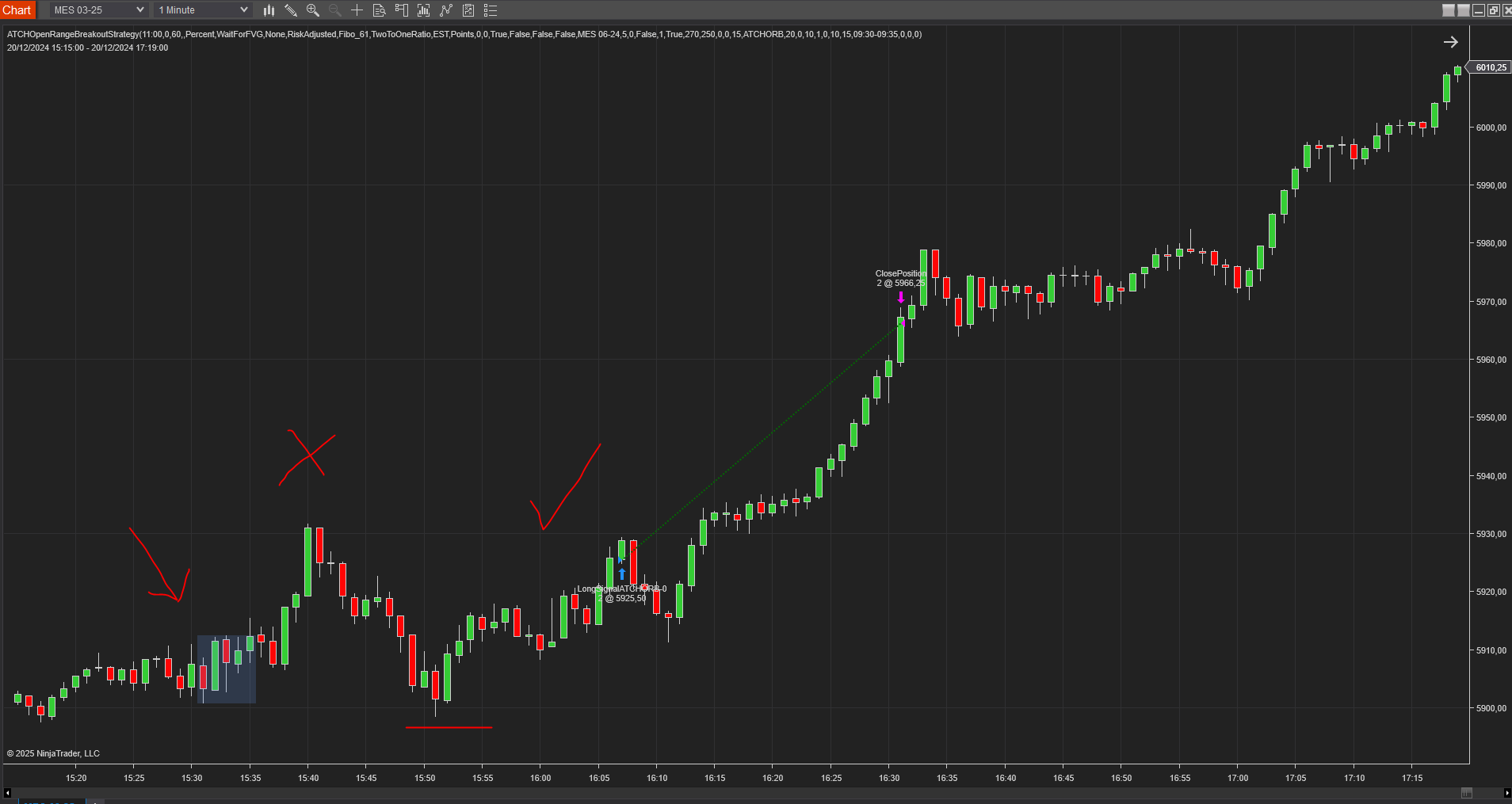
Task: Select the drawing tools pencil icon
Action: click(291, 10)
